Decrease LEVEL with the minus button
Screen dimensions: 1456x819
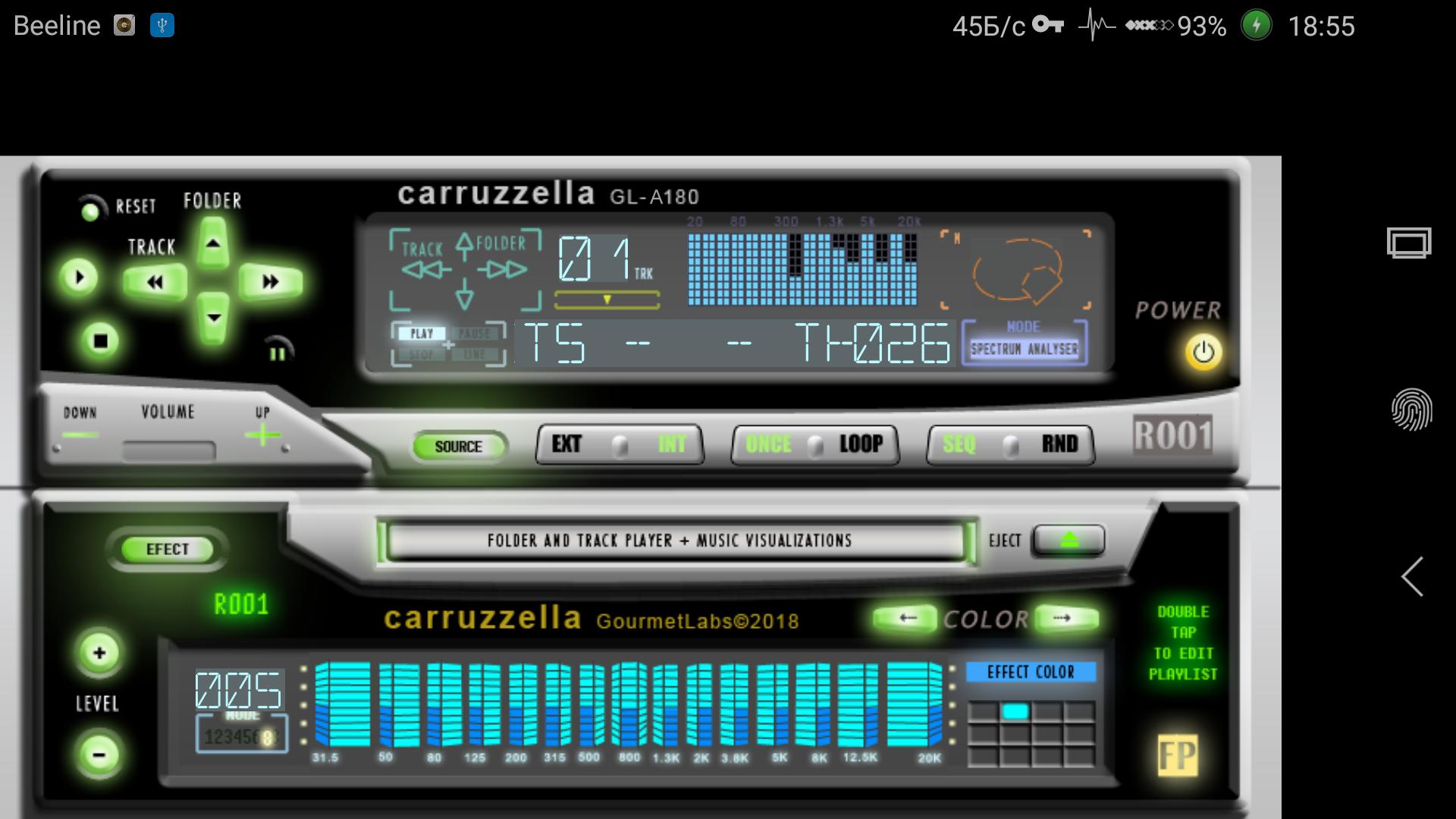pyautogui.click(x=99, y=755)
